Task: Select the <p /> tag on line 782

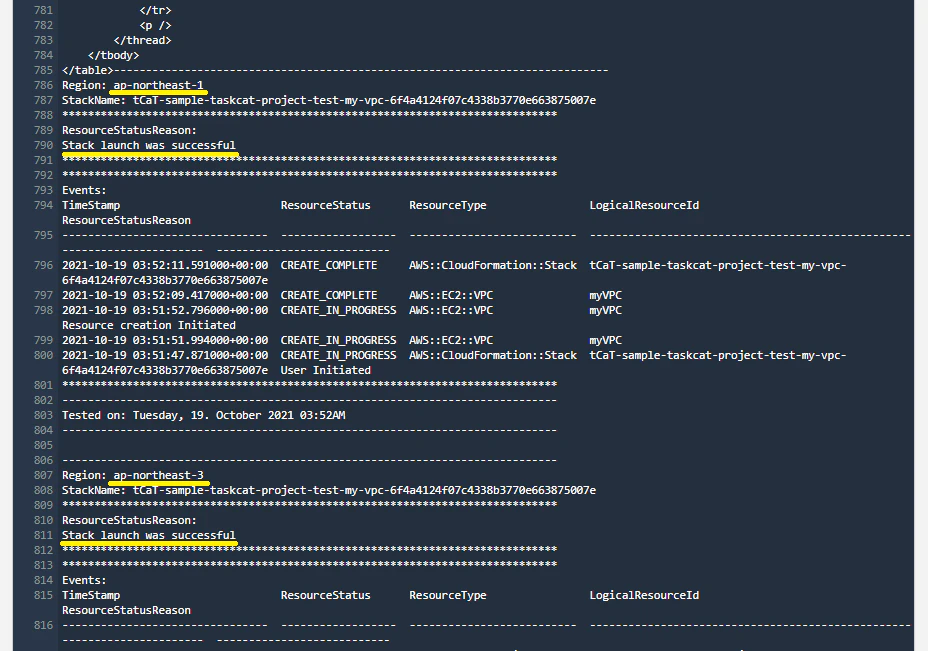Action: tap(156, 25)
